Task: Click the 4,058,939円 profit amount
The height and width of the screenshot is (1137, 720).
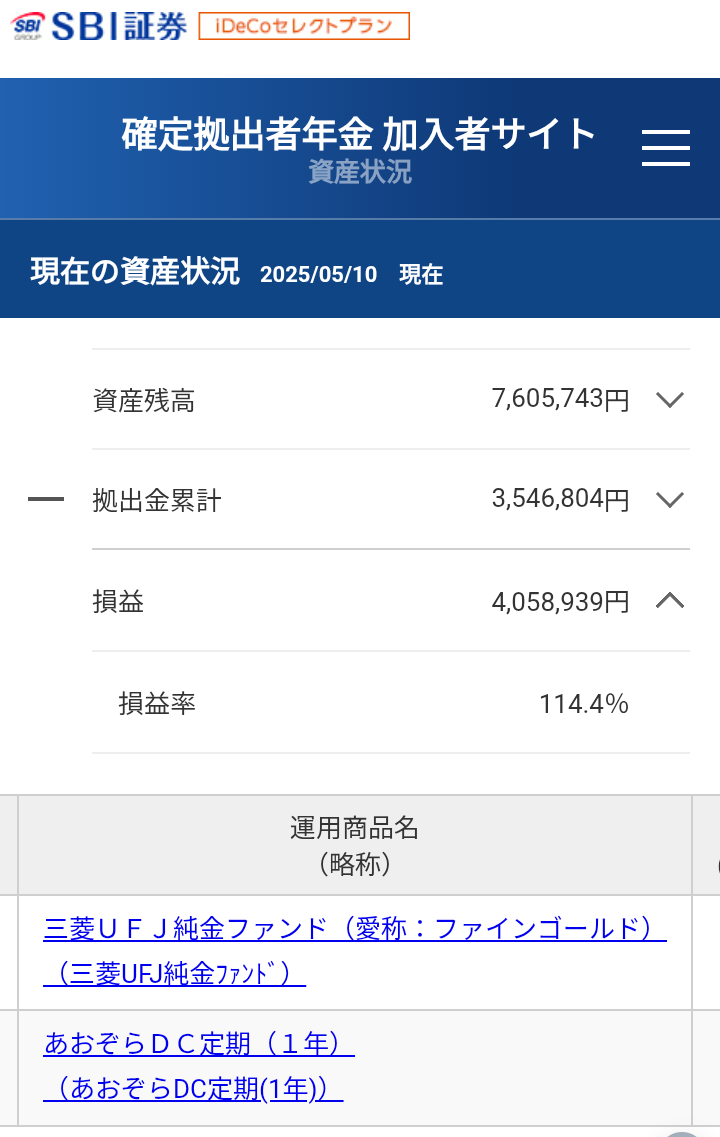Action: [x=560, y=601]
